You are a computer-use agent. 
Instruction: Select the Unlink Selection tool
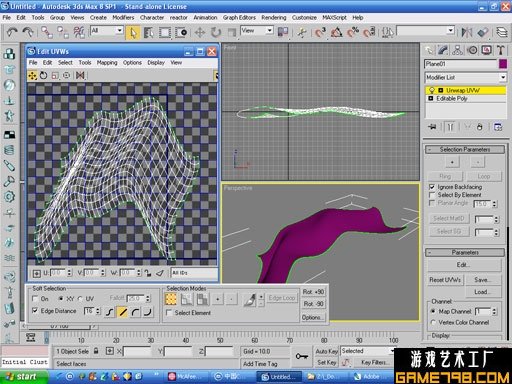click(63, 32)
